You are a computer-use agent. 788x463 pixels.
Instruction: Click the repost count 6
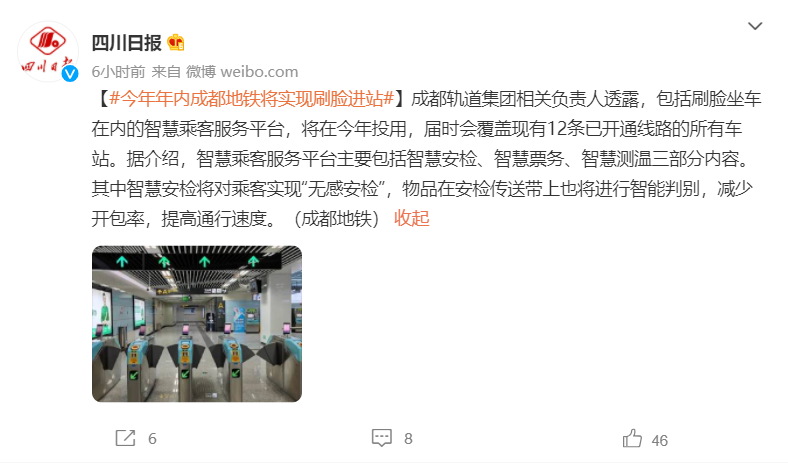click(152, 439)
